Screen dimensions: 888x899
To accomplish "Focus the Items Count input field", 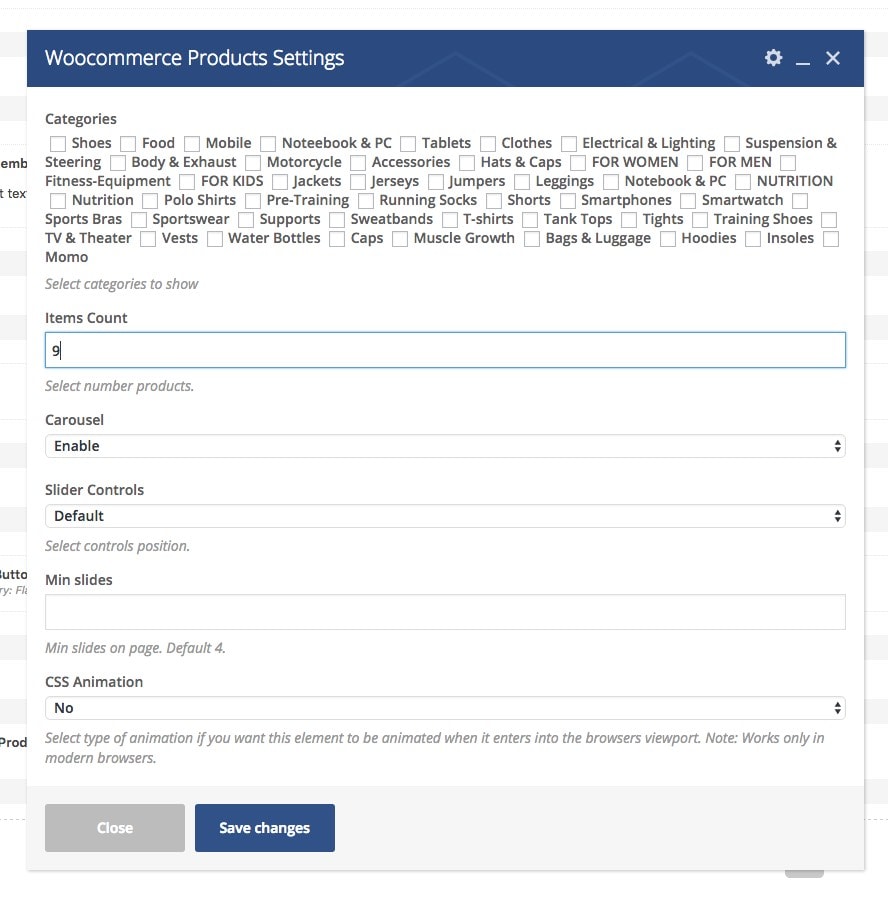I will [445, 350].
